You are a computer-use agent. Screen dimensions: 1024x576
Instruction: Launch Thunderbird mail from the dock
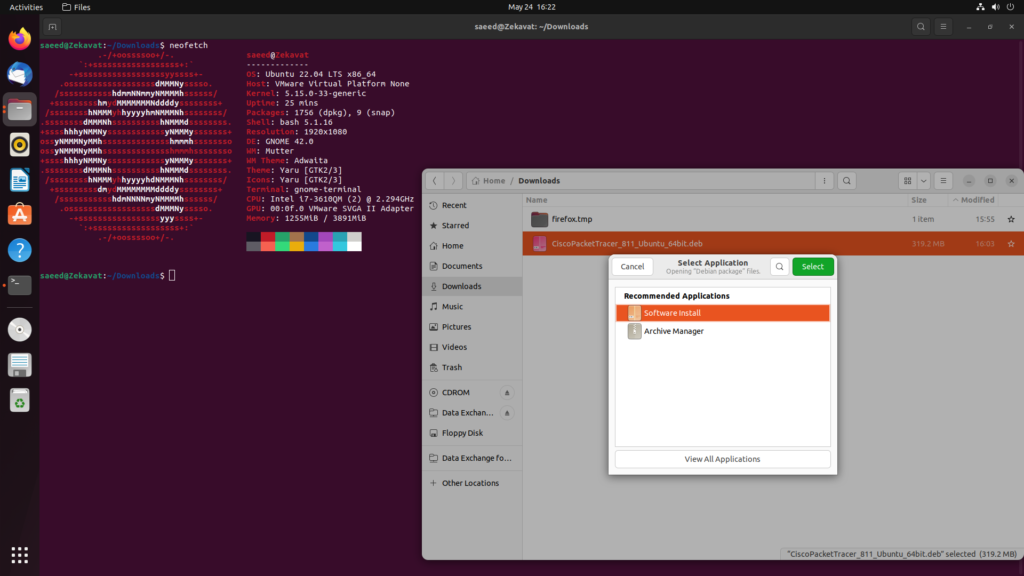tap(20, 74)
